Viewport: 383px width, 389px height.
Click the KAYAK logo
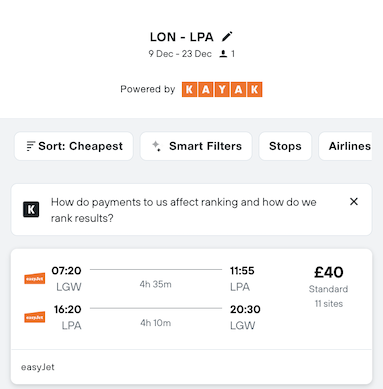(x=222, y=89)
